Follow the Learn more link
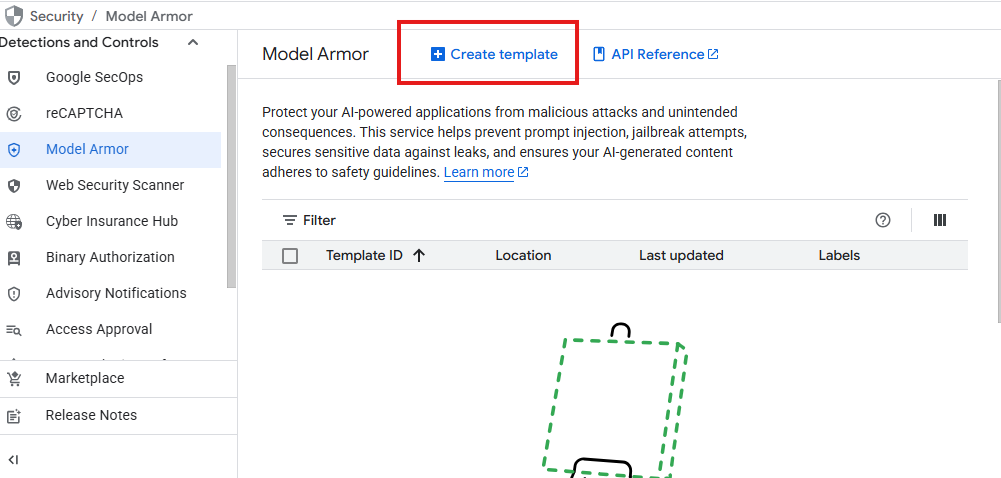Viewport: 1001px width, 478px height. [479, 172]
